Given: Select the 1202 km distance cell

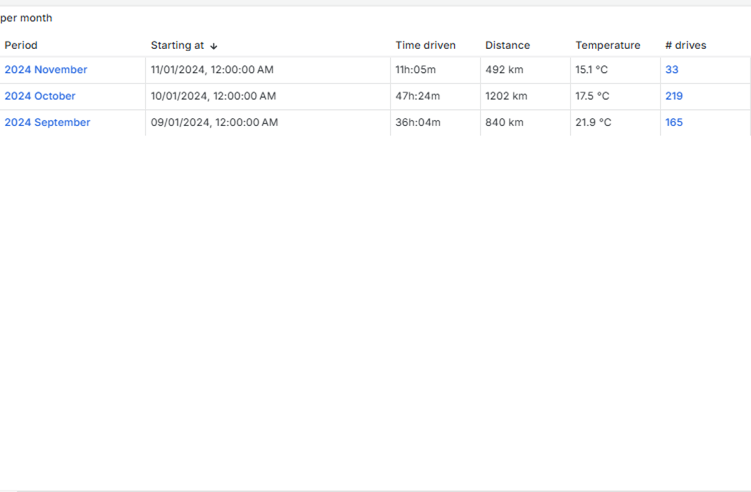Looking at the screenshot, I should (525, 96).
